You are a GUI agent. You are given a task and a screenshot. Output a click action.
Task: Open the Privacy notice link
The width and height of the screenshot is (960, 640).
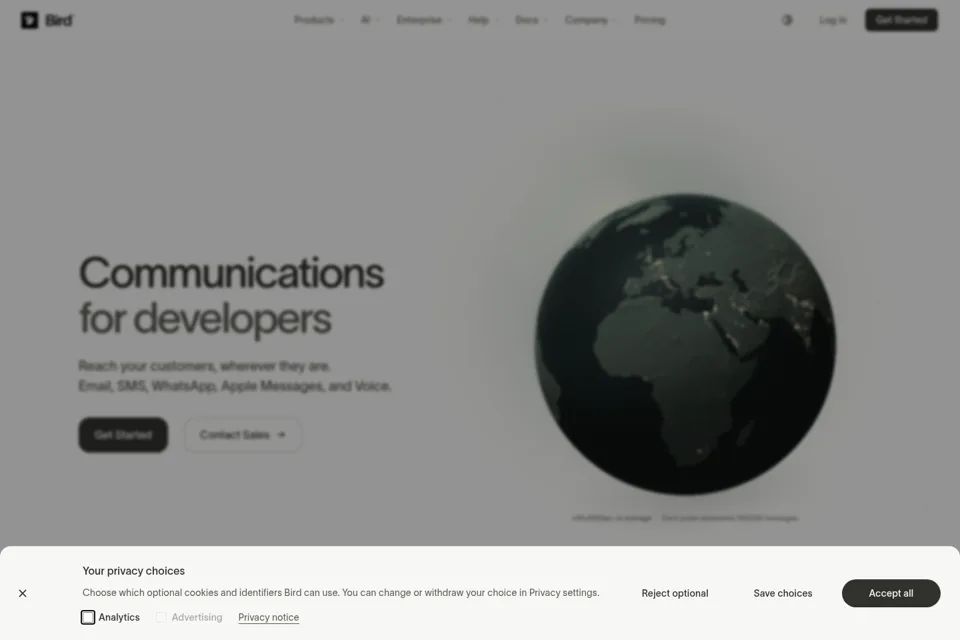point(269,617)
